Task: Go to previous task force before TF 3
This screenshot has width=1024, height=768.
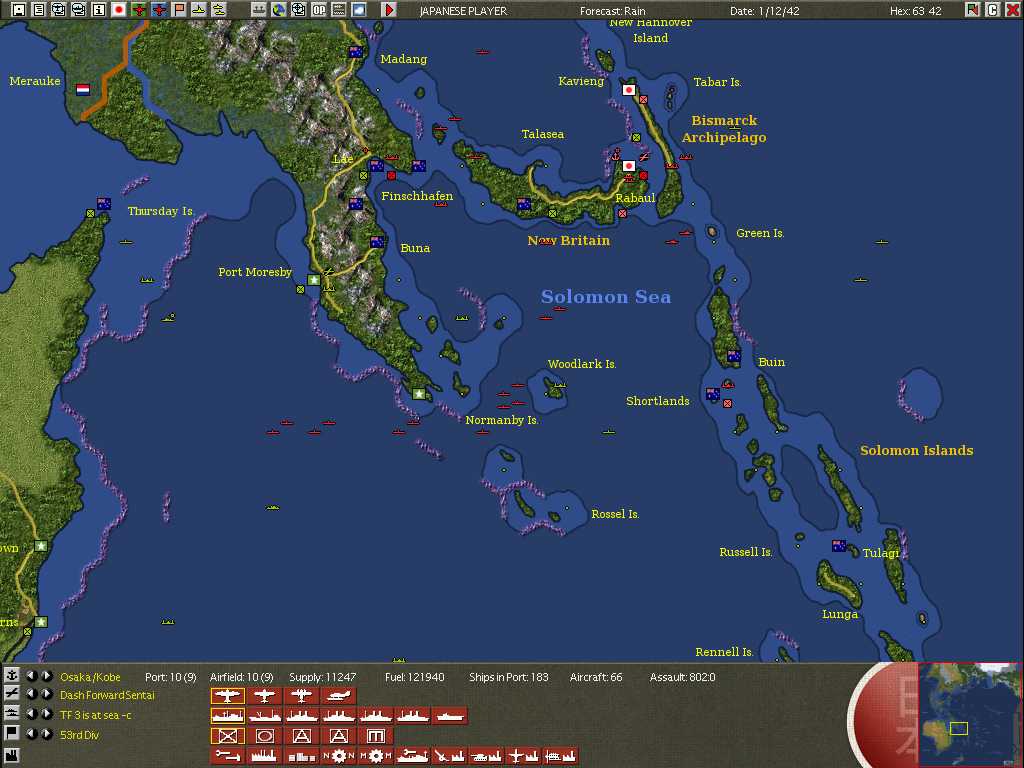Action: [31, 714]
